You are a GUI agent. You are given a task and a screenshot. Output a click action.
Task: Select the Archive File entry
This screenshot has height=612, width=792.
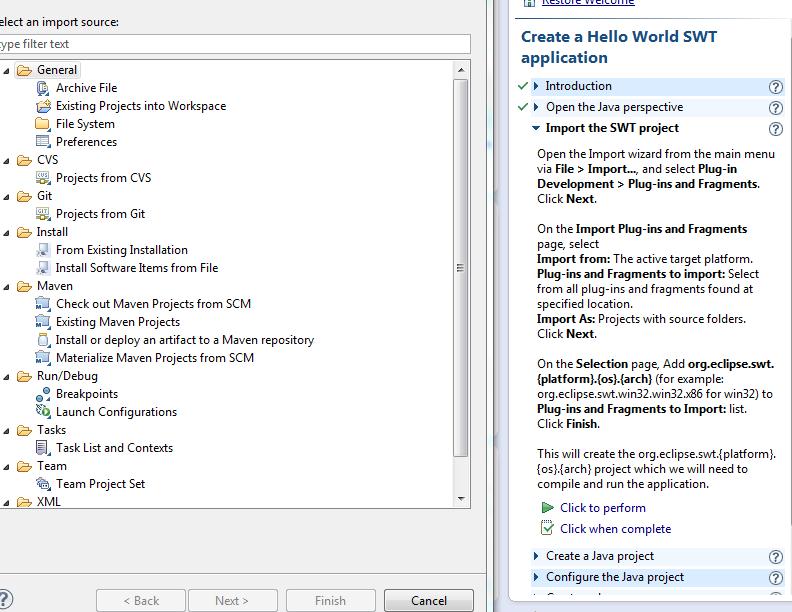[86, 88]
